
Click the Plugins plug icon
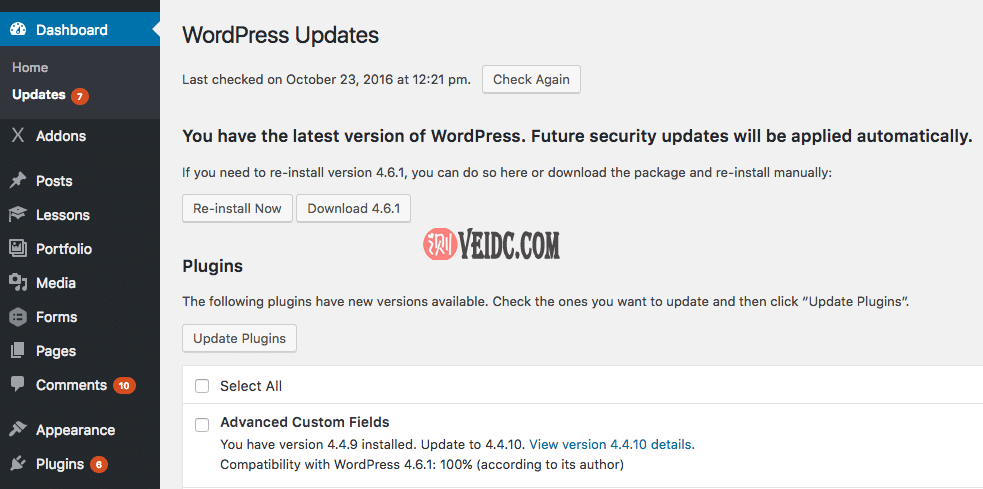click(x=18, y=464)
